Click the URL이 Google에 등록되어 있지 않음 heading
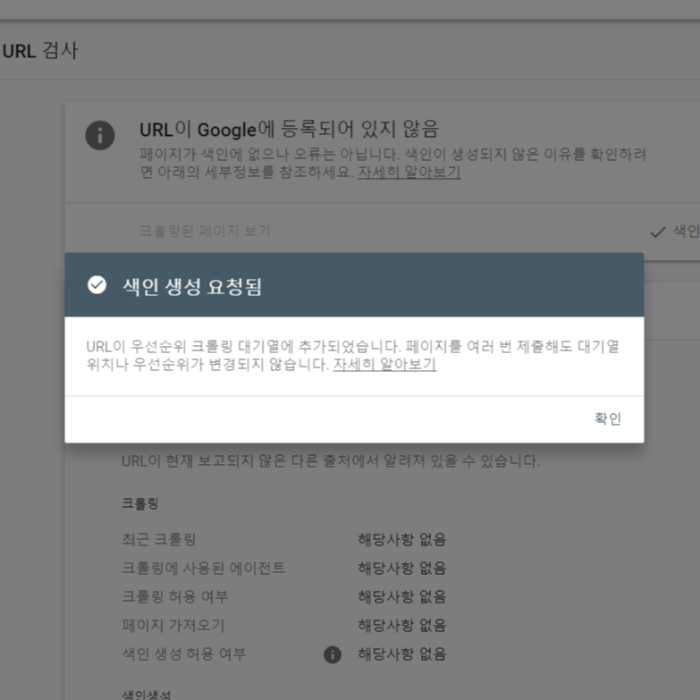This screenshot has height=700, width=700. click(x=289, y=129)
